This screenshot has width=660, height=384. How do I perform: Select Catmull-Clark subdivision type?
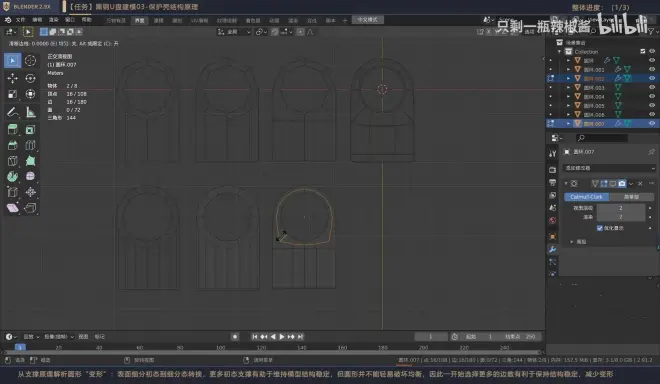pyautogui.click(x=586, y=197)
